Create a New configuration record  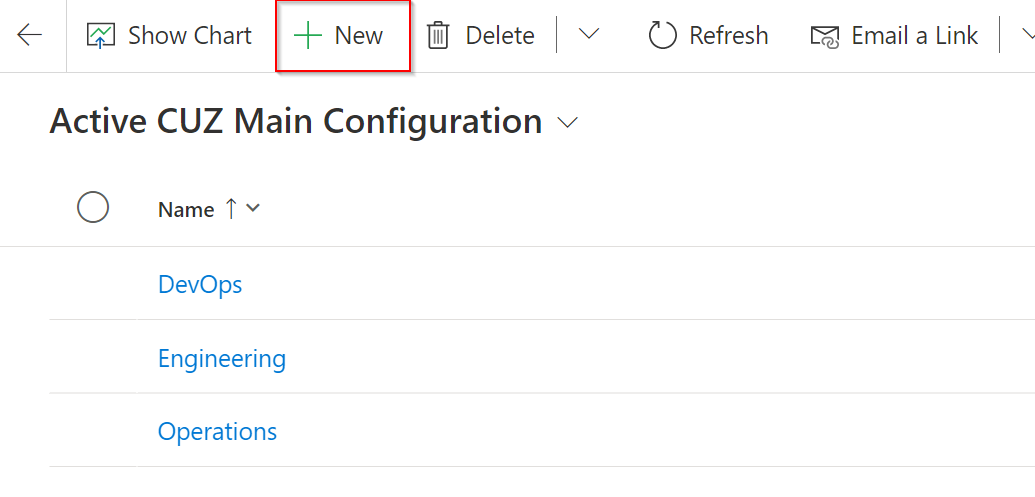358,36
